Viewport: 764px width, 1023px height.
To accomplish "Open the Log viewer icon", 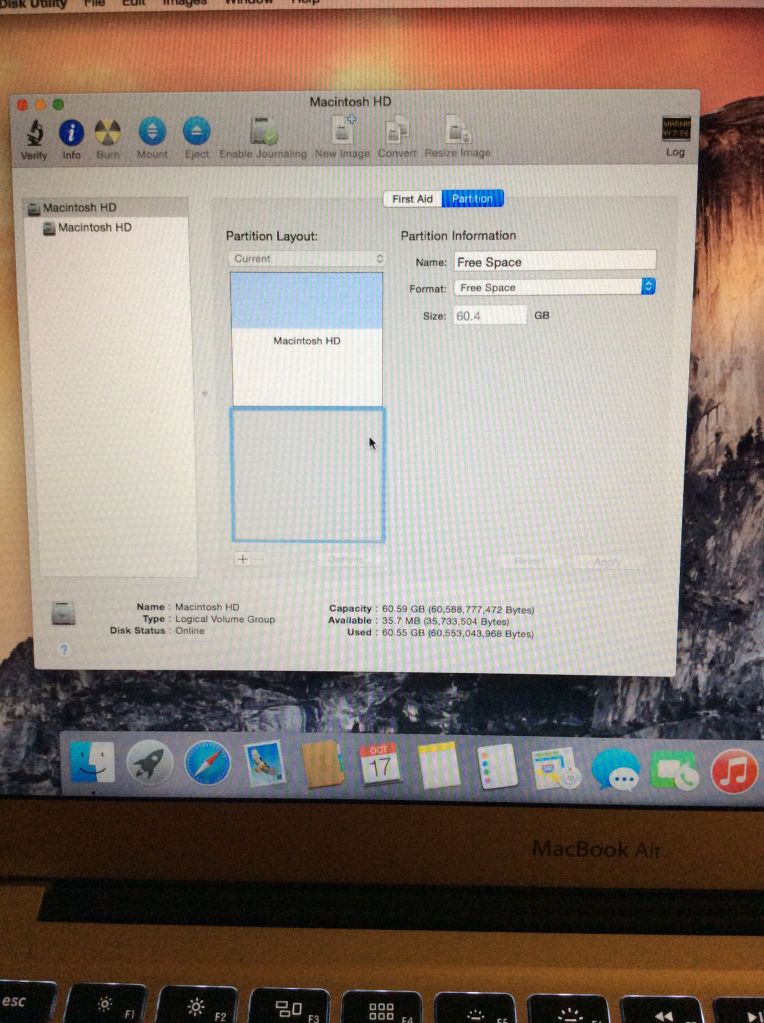I will [675, 129].
